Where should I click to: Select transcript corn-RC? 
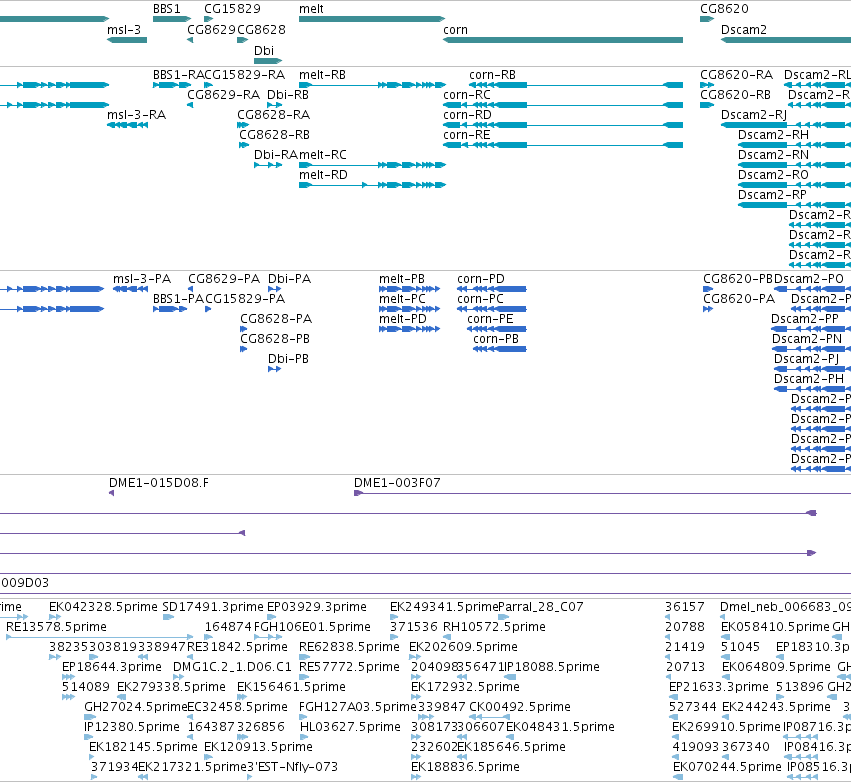point(467,95)
